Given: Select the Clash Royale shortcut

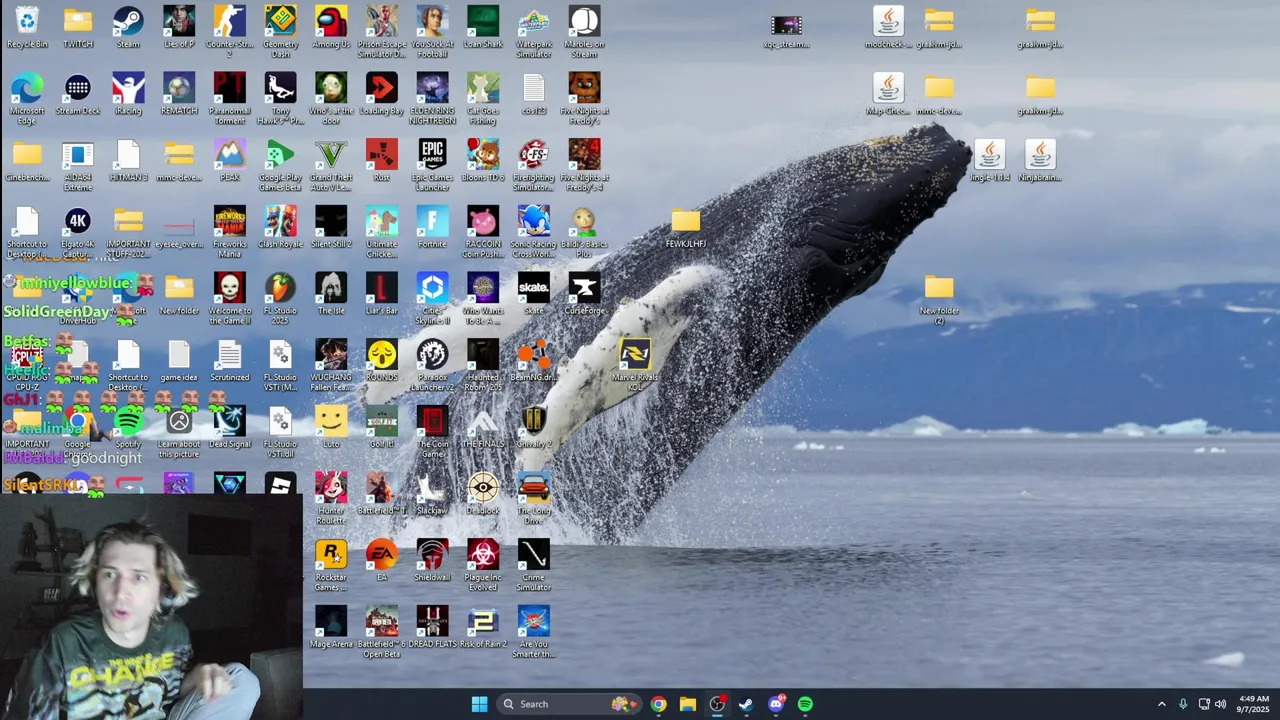Looking at the screenshot, I should (280, 227).
